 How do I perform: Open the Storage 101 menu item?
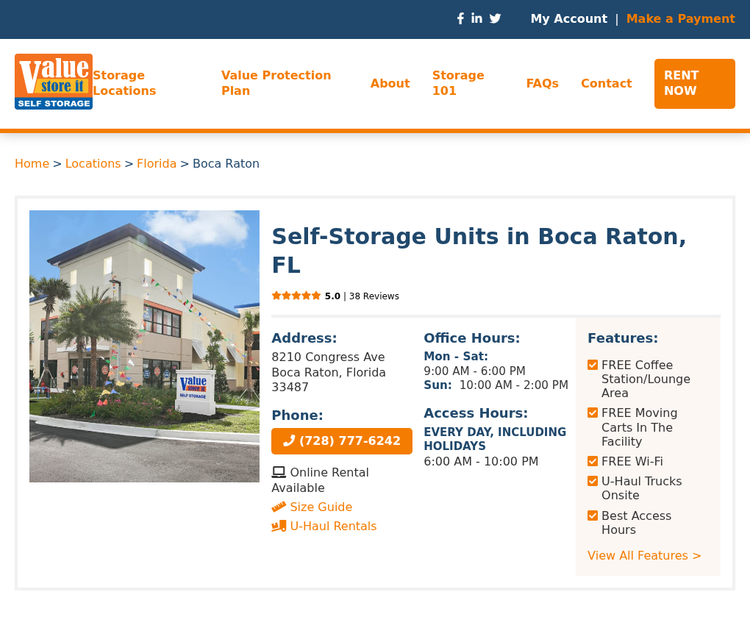tap(458, 83)
